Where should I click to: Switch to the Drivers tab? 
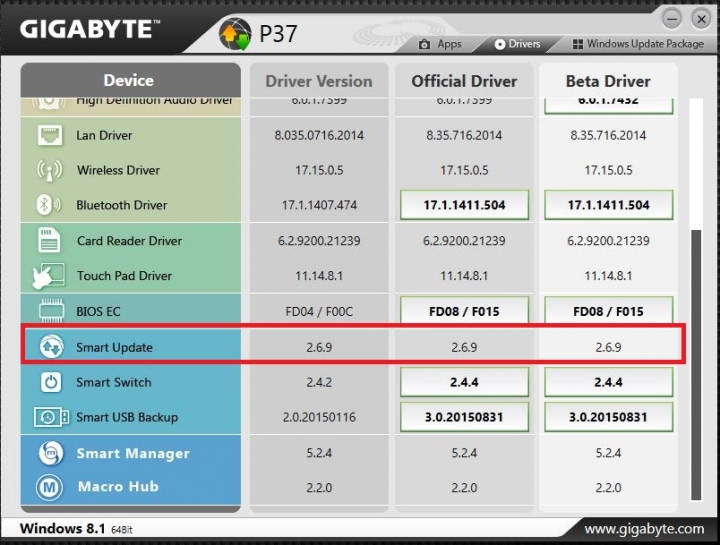point(517,44)
